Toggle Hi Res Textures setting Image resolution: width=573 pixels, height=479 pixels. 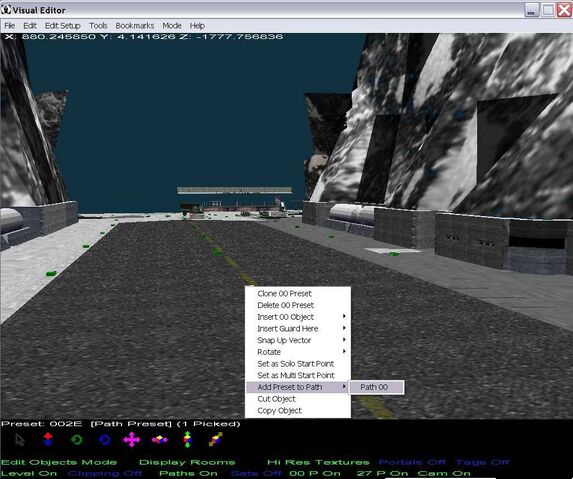[x=318, y=462]
